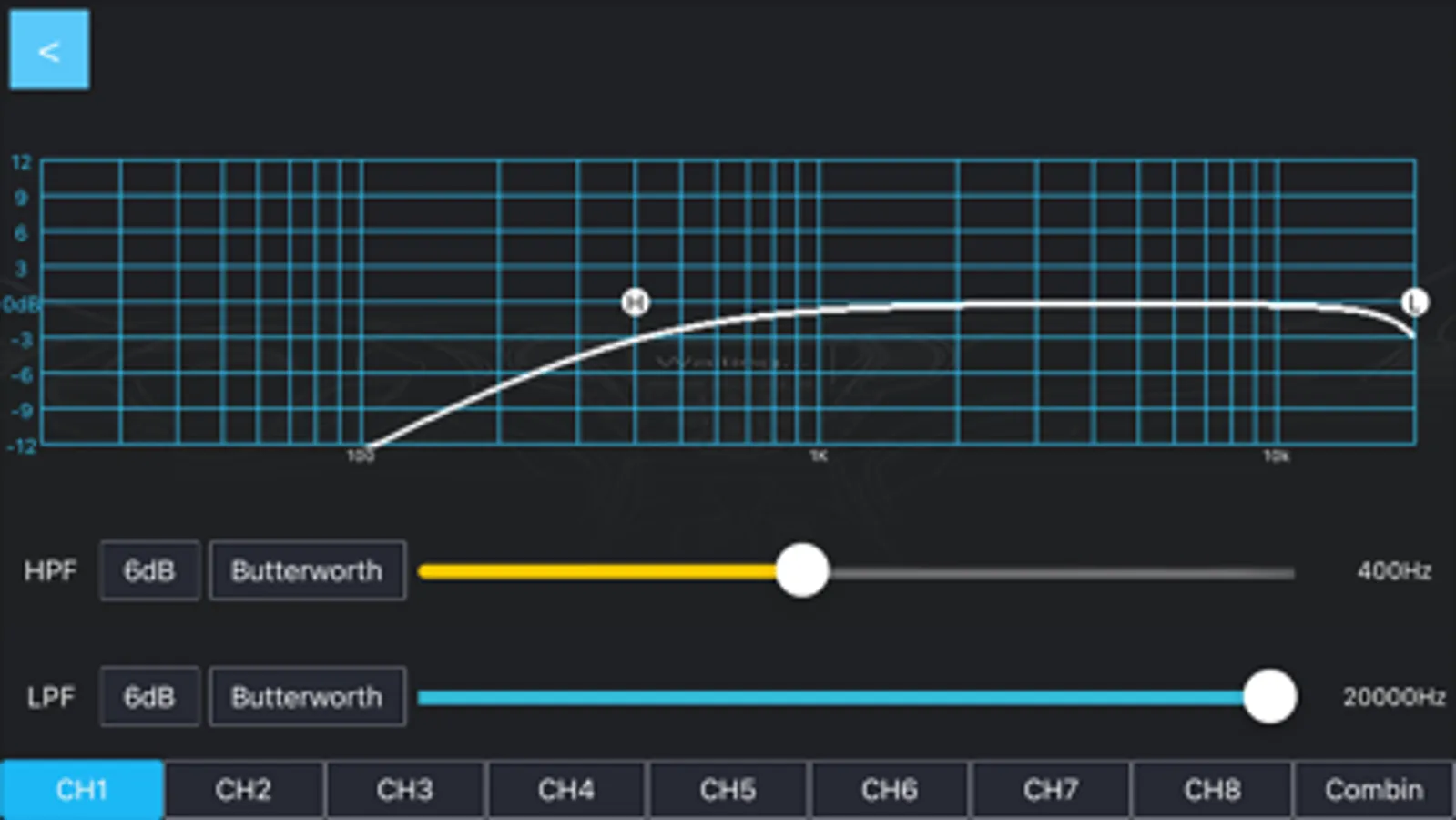Select the CH1 channel tab
The height and width of the screenshot is (820, 1456).
82,789
